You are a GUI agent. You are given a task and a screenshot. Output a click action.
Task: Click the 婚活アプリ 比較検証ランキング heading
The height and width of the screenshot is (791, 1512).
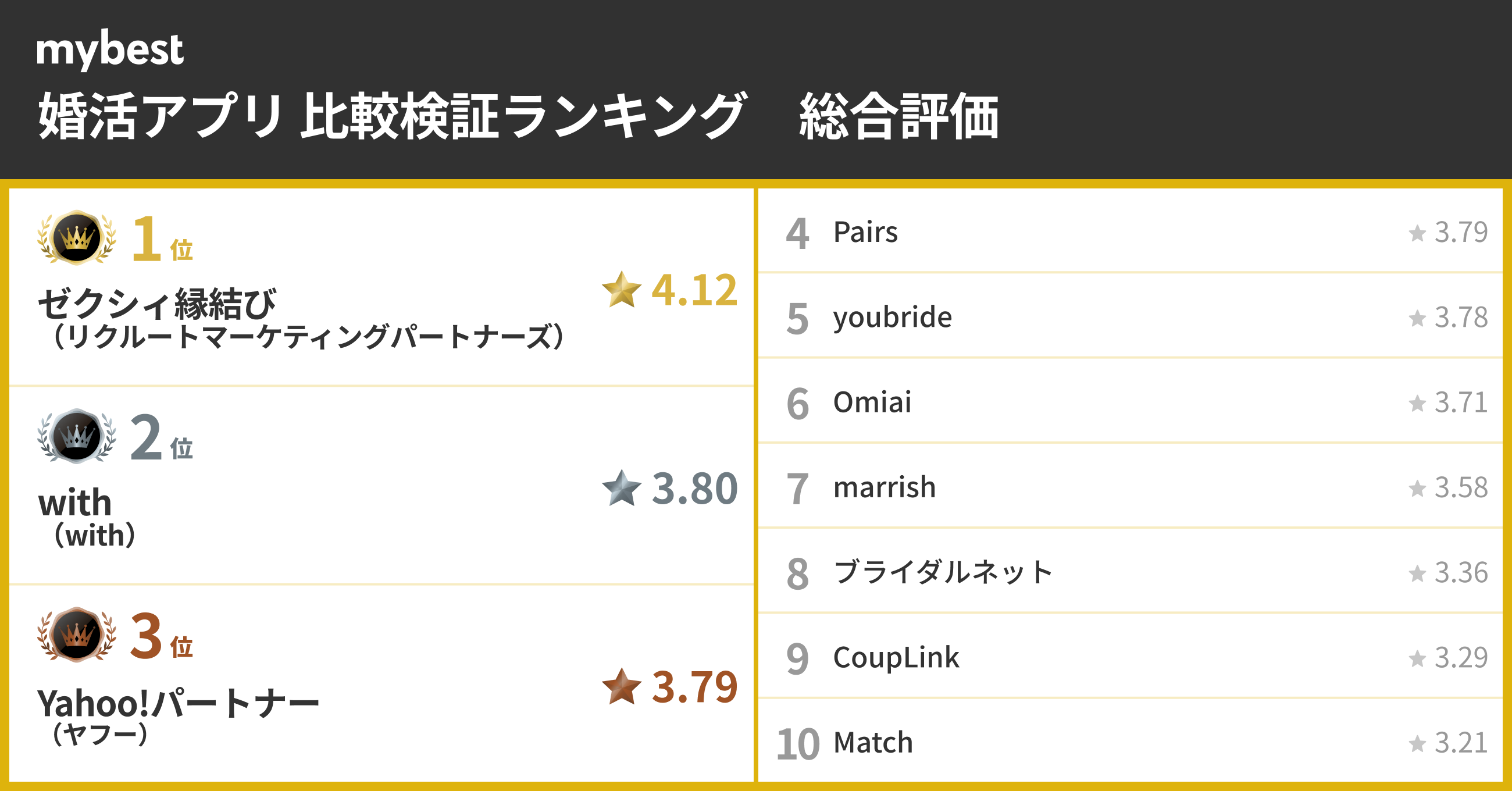(391, 116)
